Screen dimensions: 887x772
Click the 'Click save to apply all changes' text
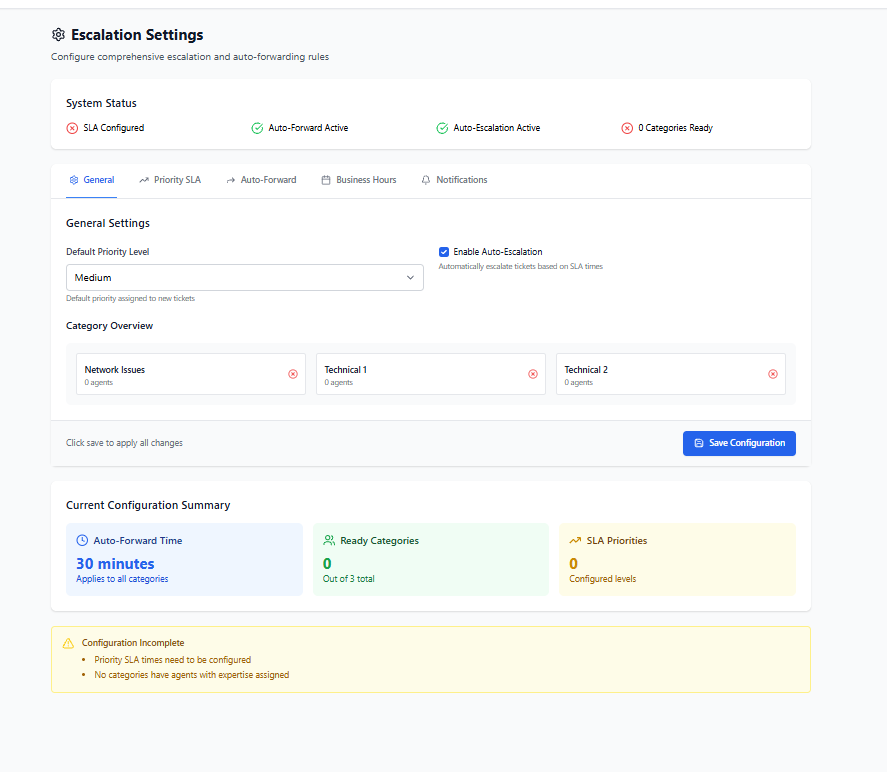(x=124, y=443)
